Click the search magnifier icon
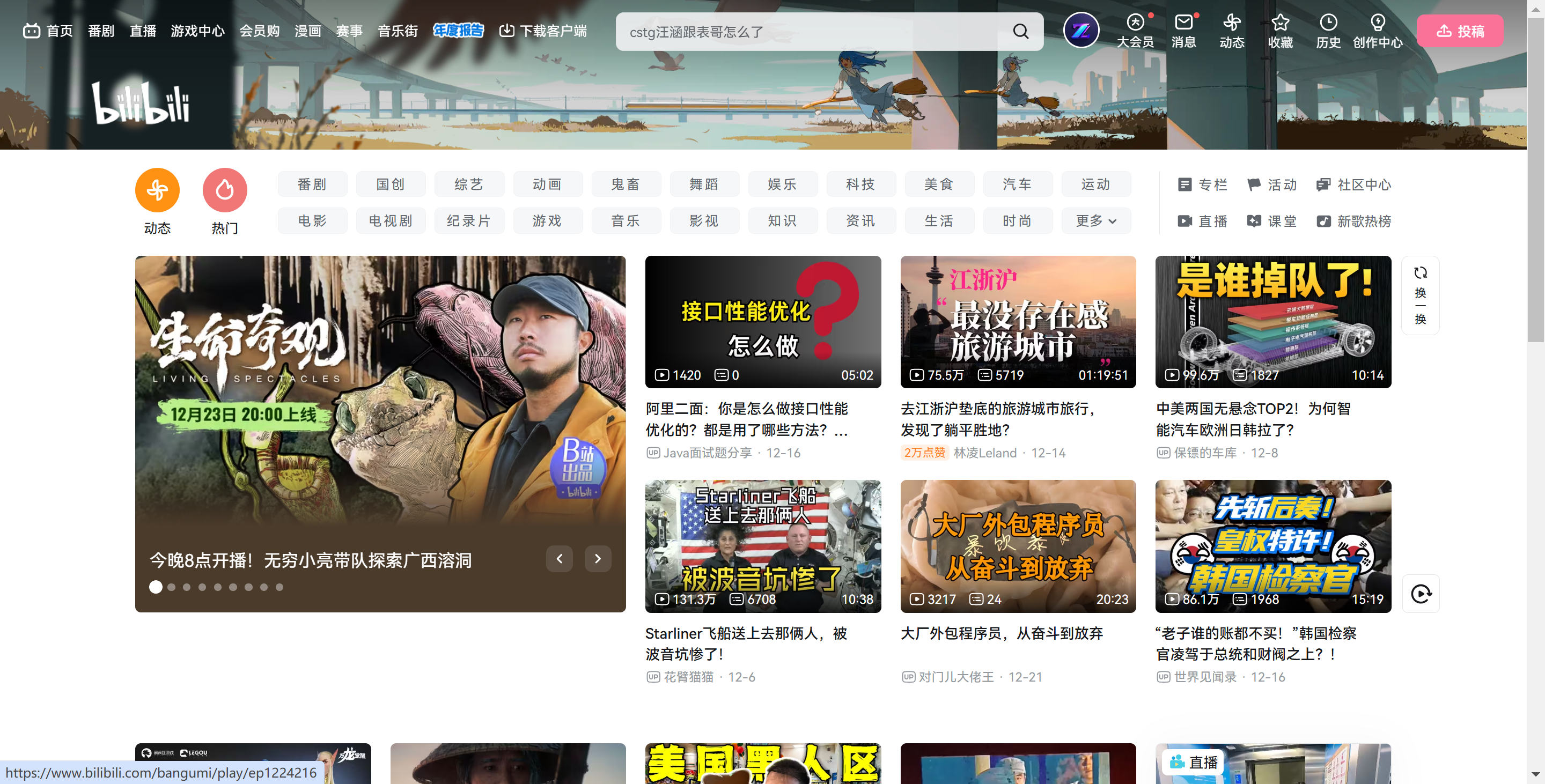Viewport: 1545px width, 784px height. pos(1020,31)
